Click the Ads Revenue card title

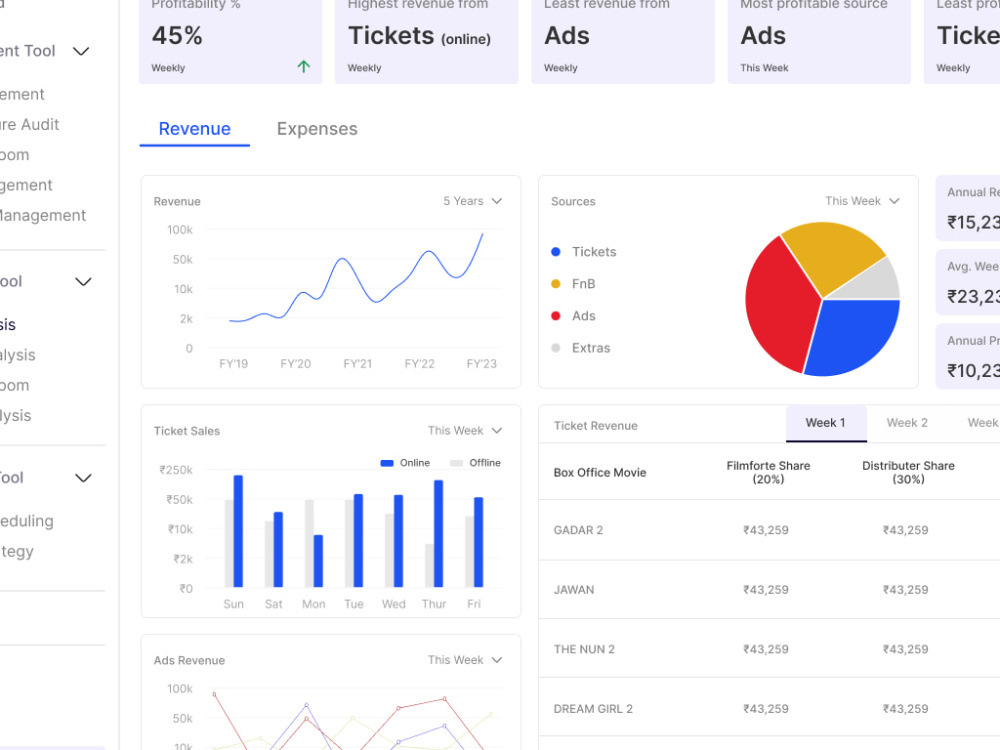pyautogui.click(x=189, y=661)
